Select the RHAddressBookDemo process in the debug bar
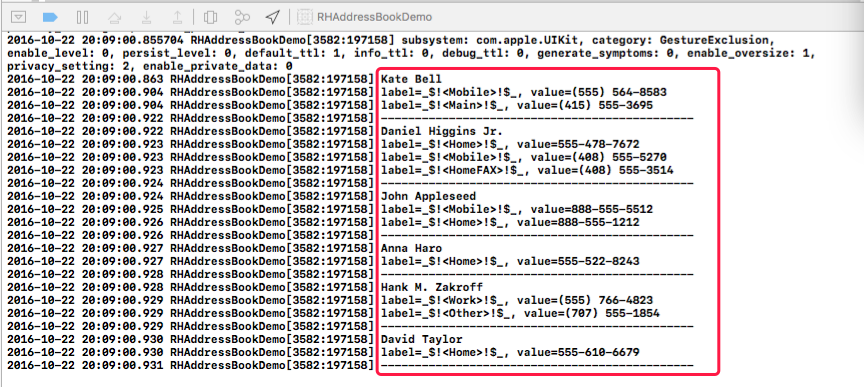This screenshot has width=864, height=387. (375, 17)
